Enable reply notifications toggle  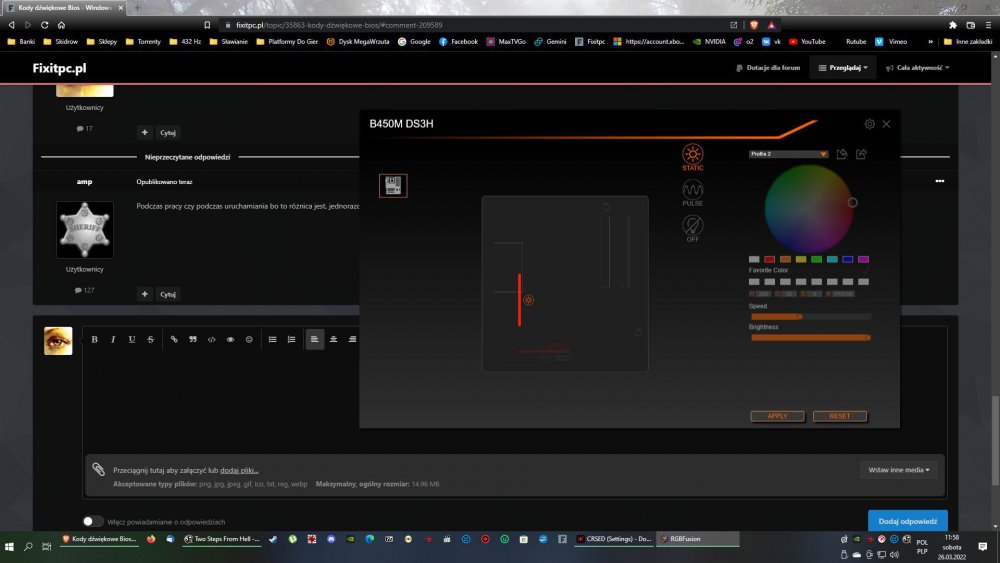point(93,521)
